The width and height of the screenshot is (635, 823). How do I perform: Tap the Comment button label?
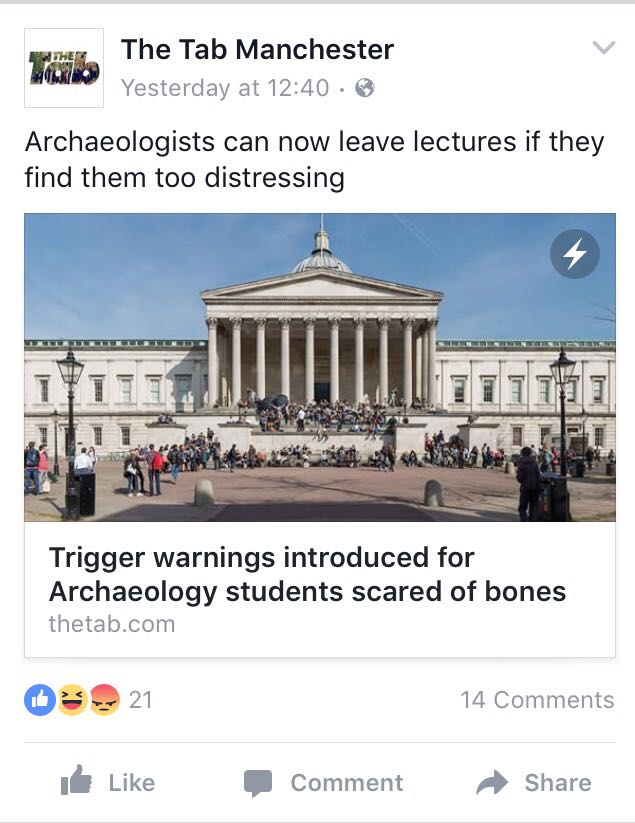[347, 783]
